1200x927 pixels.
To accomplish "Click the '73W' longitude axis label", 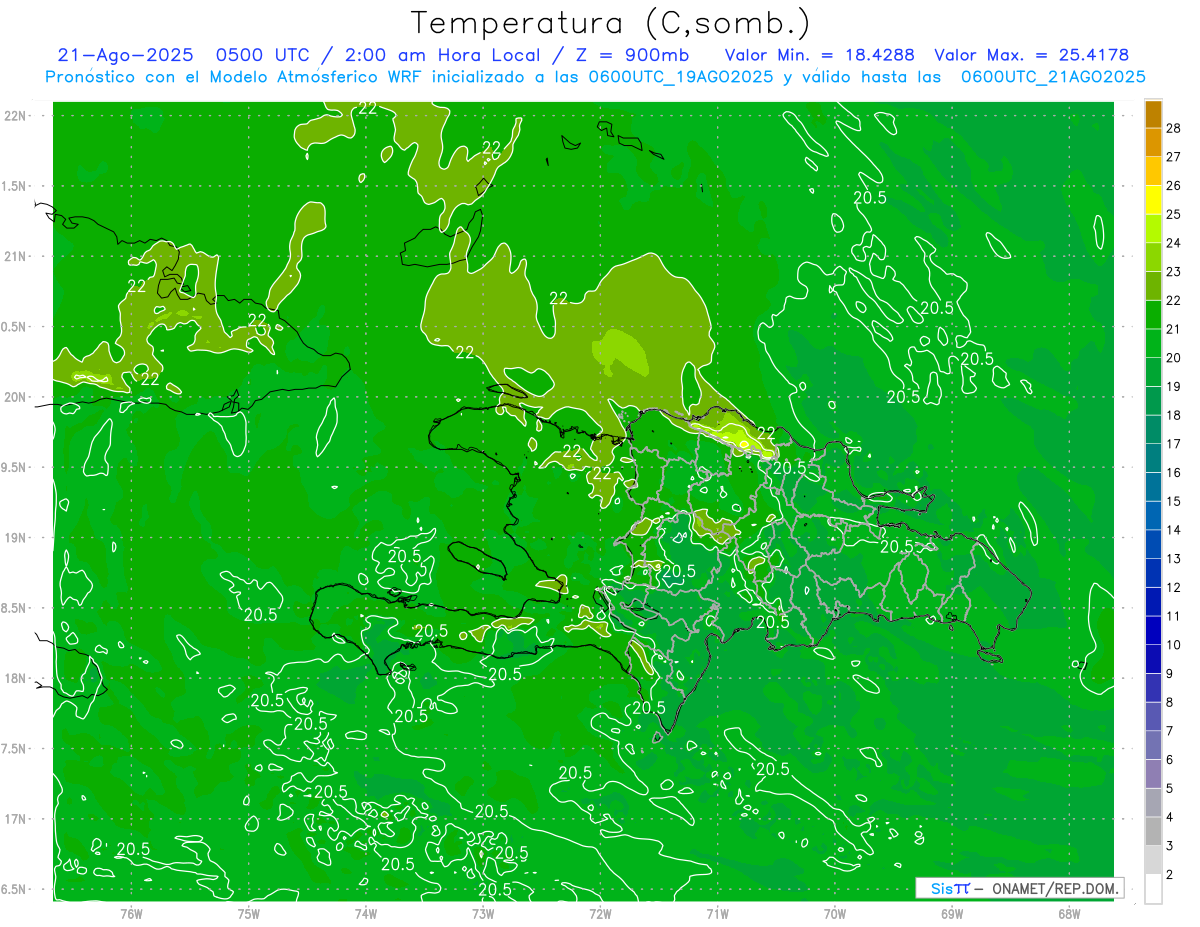I will 483,913.
